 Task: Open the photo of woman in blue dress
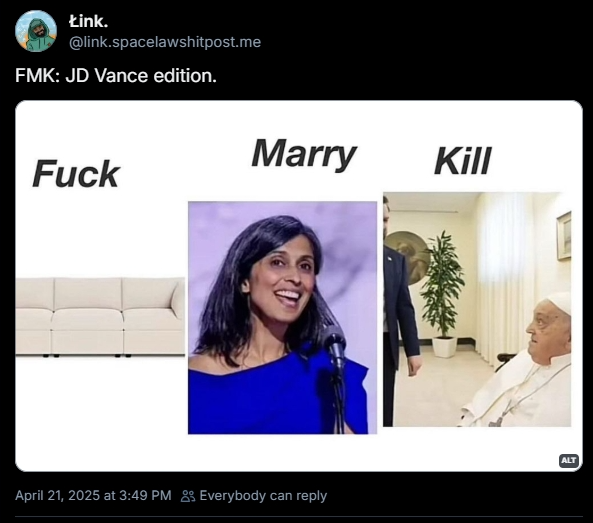pos(283,318)
